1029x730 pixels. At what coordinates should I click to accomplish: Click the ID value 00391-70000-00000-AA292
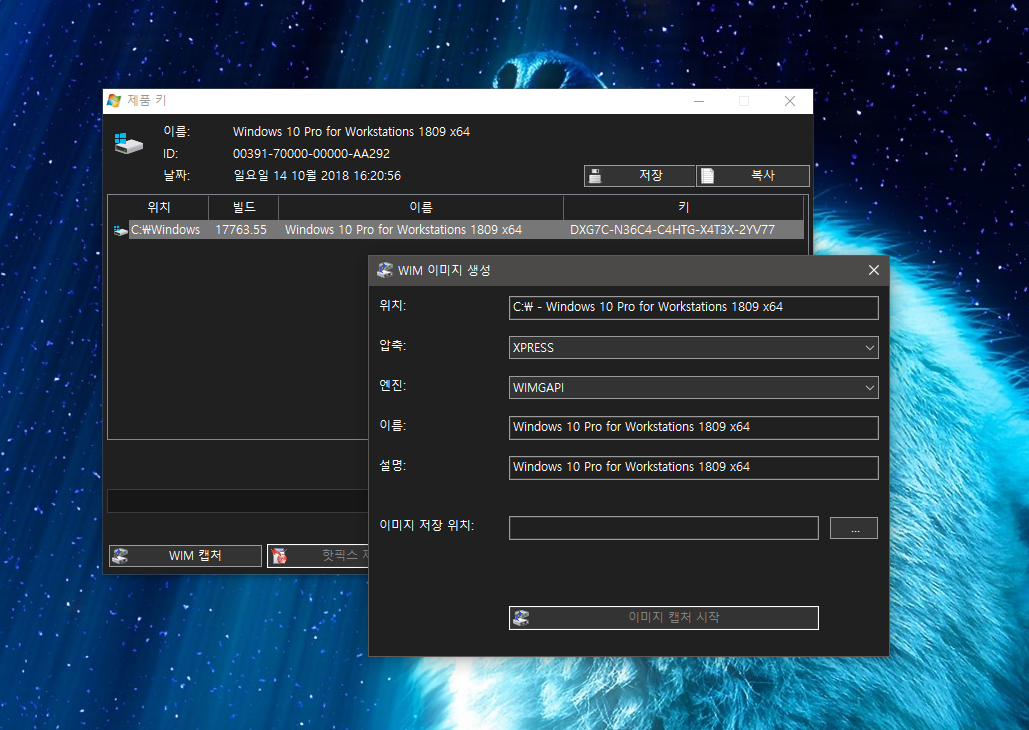tap(311, 154)
